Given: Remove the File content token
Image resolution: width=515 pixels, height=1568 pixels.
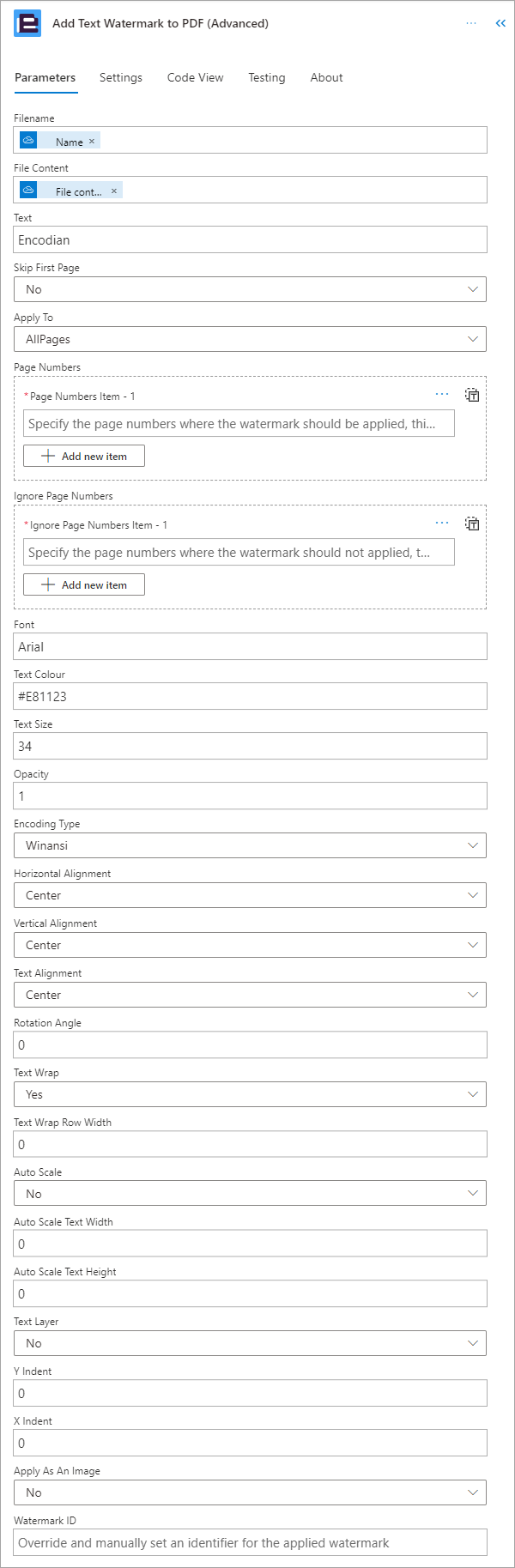Looking at the screenshot, I should coord(113,191).
